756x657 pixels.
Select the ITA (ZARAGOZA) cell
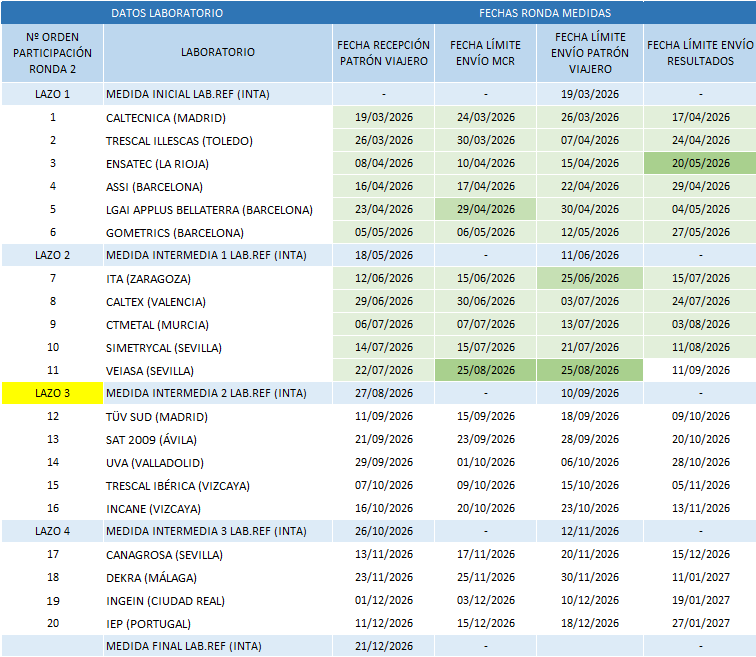point(218,279)
